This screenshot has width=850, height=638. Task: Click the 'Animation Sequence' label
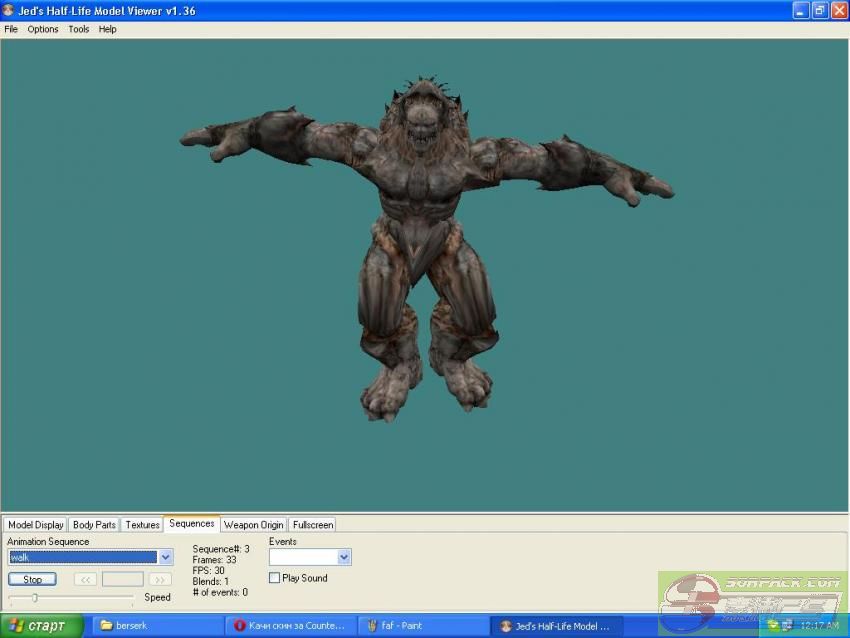48,542
